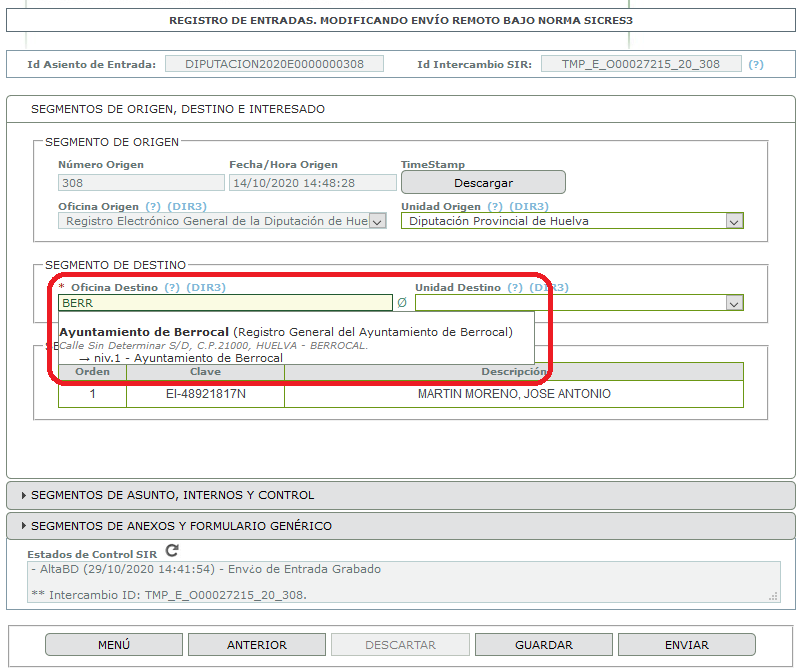Click the niv.1 - Ayuntamiento de Berrocal line
The height and width of the screenshot is (670, 800).
tap(181, 358)
